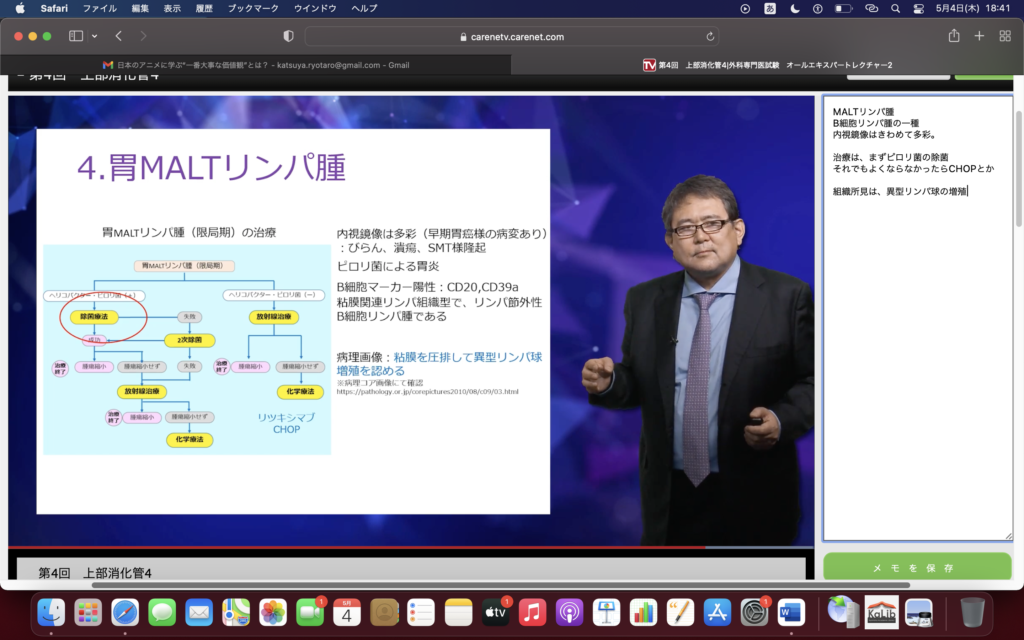Open the Japanese input source menu

[x=771, y=8]
